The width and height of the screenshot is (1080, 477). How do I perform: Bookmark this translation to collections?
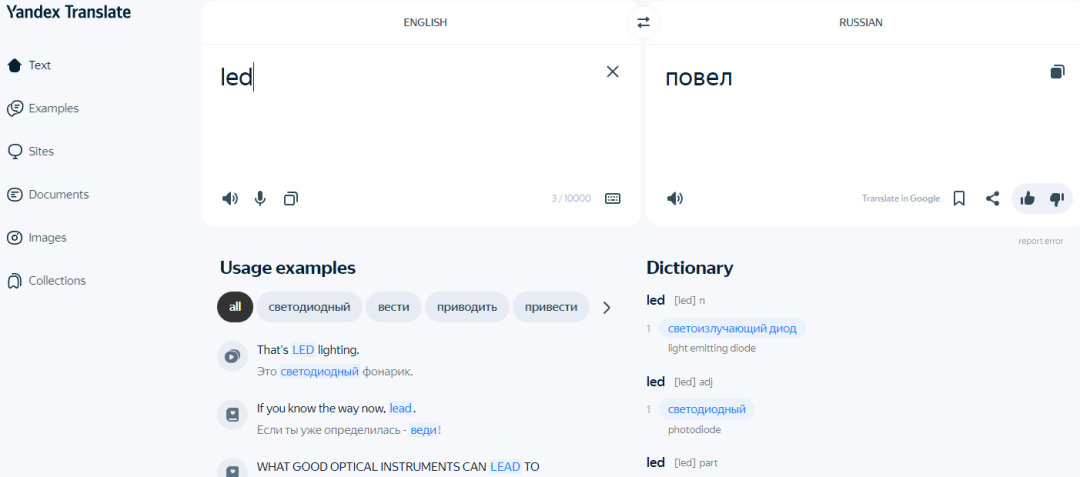click(959, 199)
